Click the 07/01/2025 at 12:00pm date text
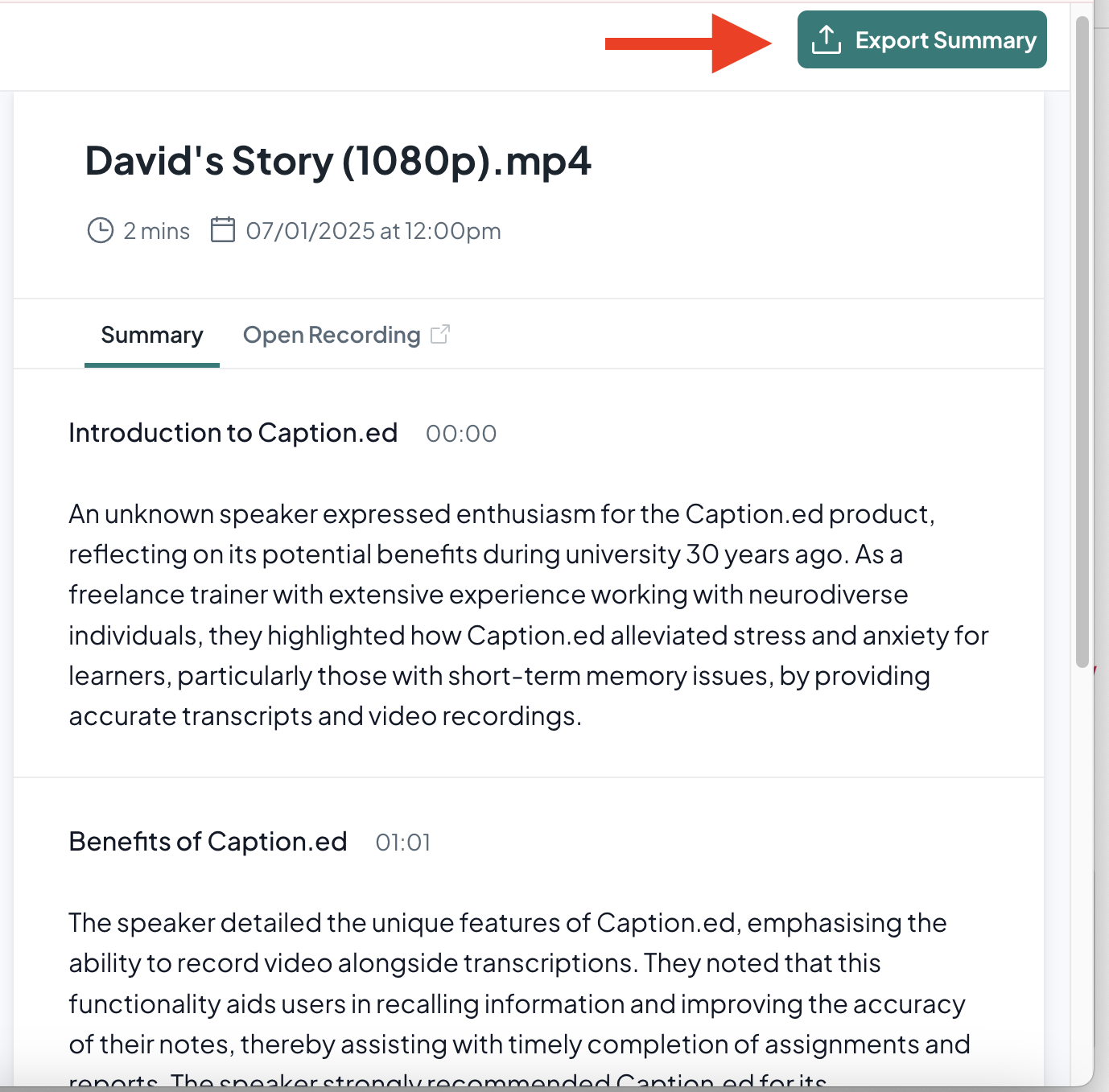Image resolution: width=1109 pixels, height=1092 pixels. point(373,231)
